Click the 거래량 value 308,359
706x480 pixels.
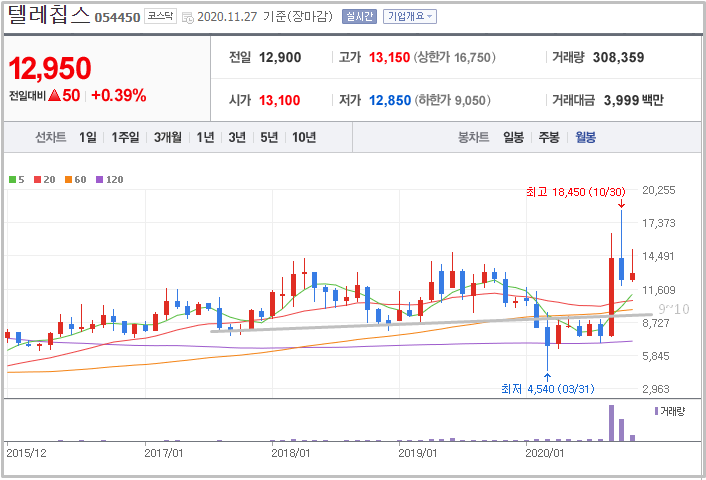619,57
